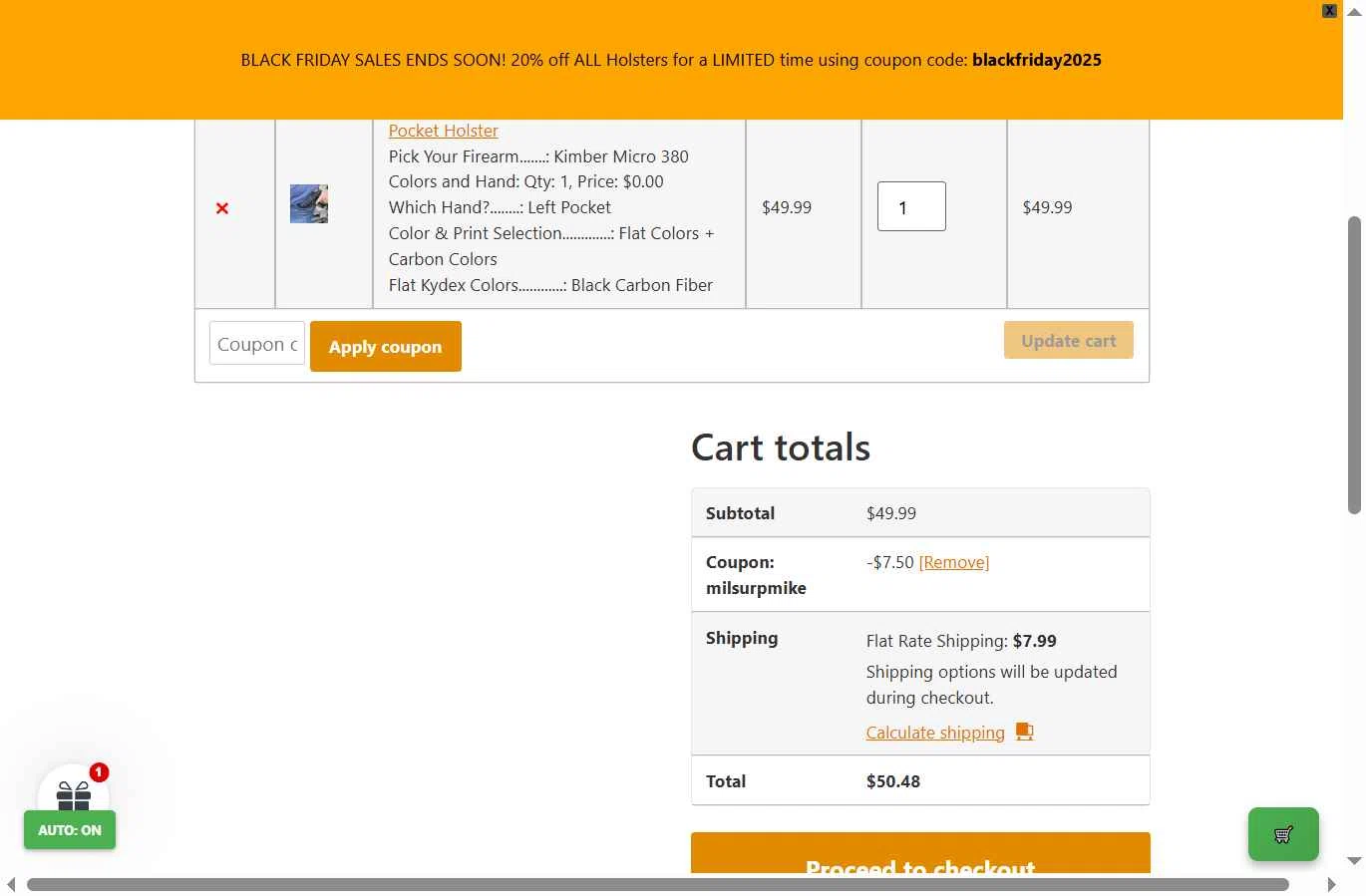Apply the coupon with Apply coupon button

click(386, 346)
